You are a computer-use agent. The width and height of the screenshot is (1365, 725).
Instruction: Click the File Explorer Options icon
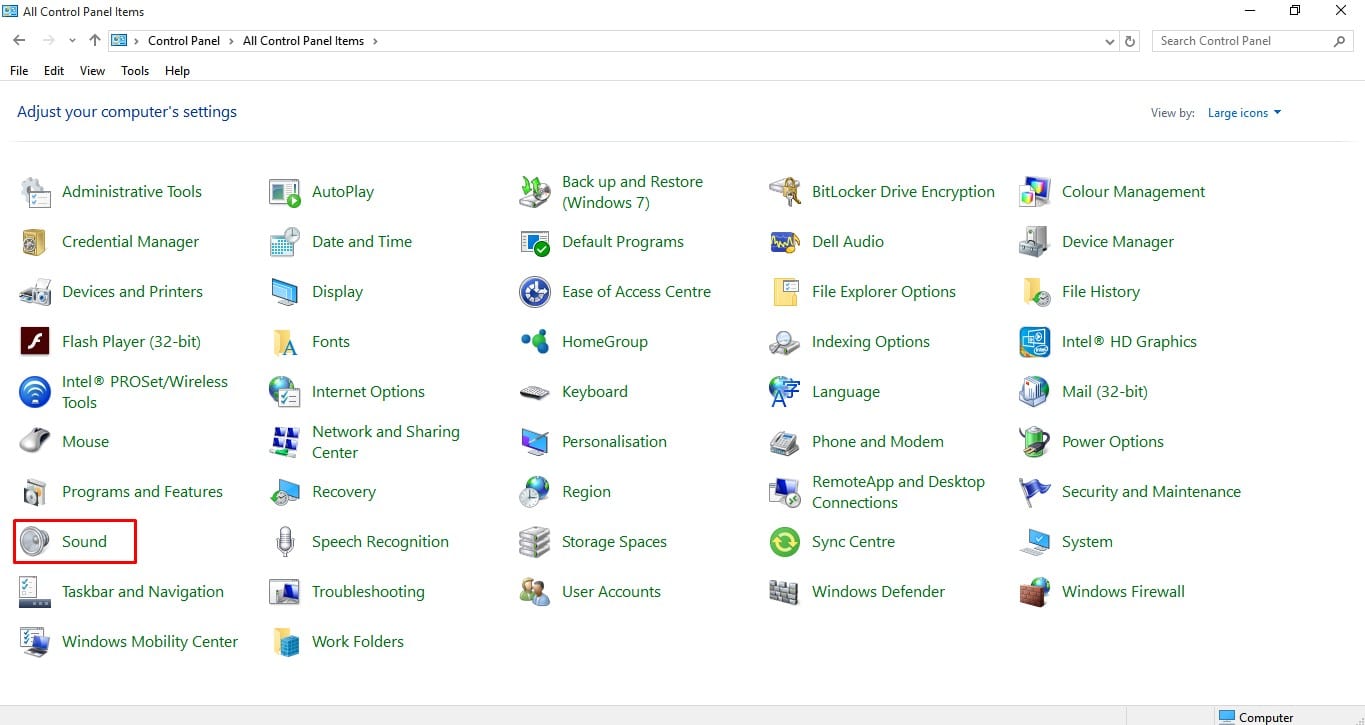(x=785, y=292)
